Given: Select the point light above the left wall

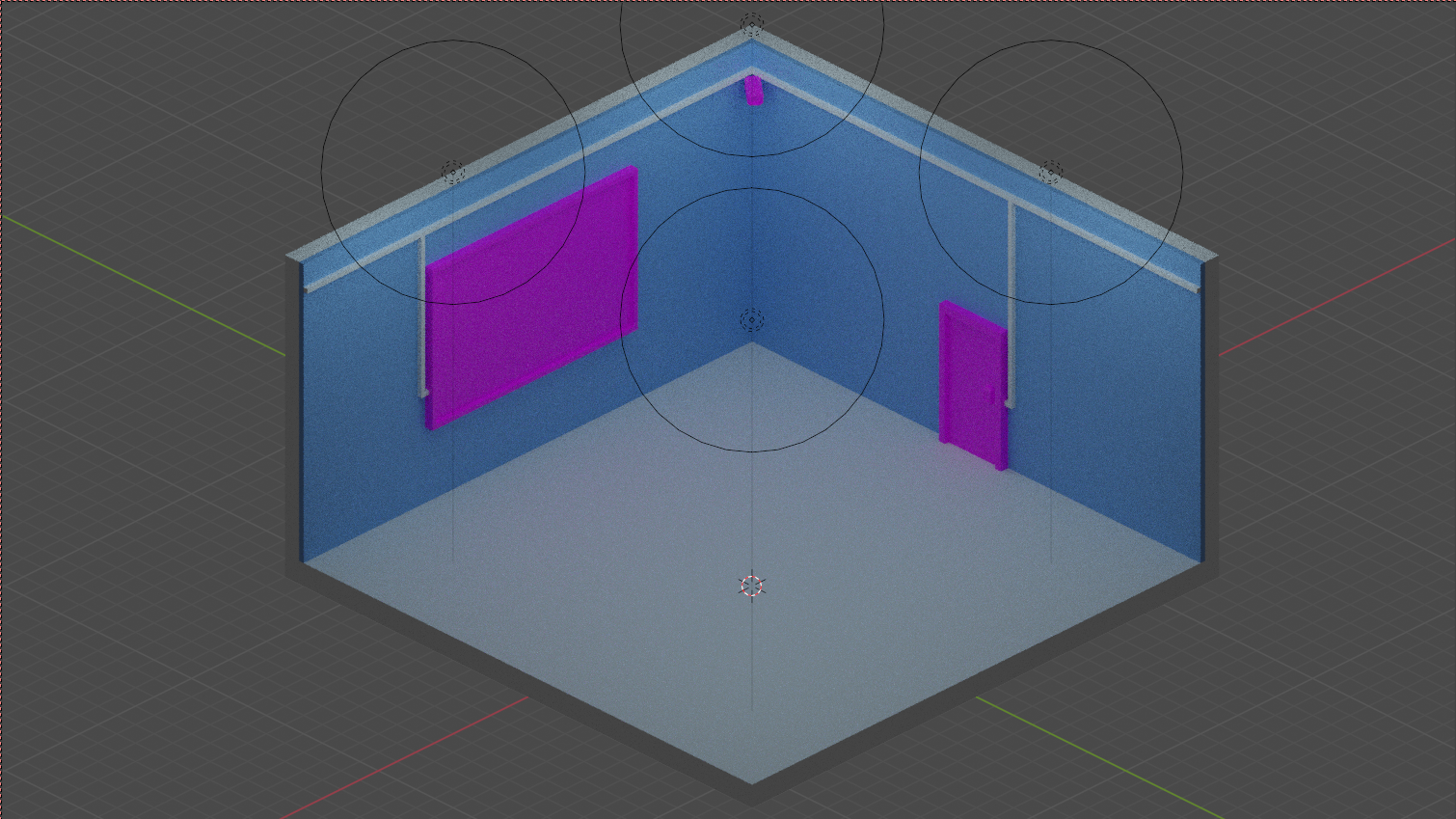Looking at the screenshot, I should [453, 173].
